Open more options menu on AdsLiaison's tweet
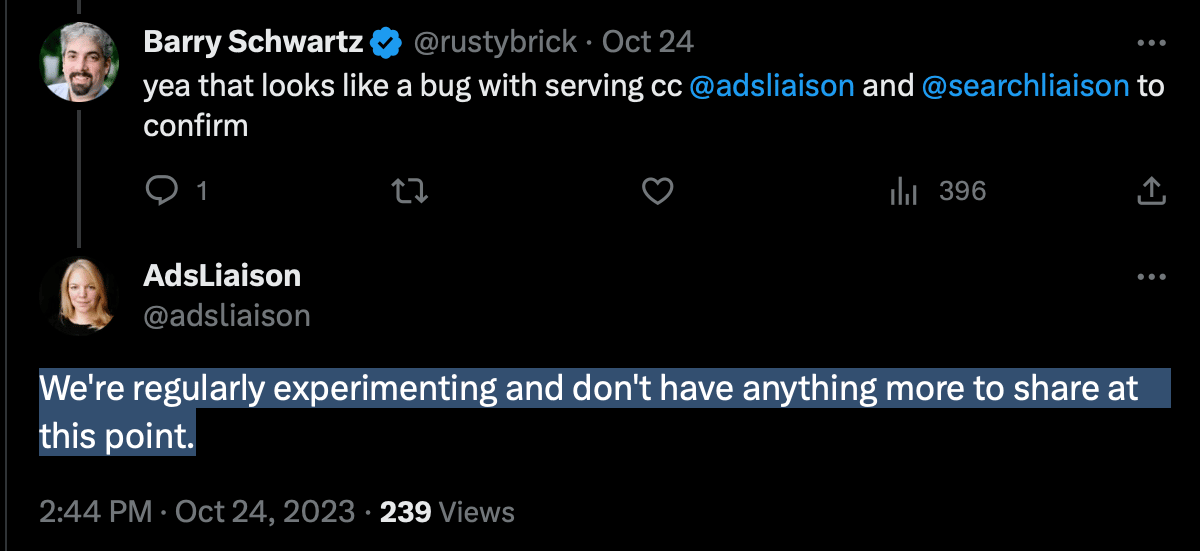This screenshot has height=551, width=1200. point(1152,276)
